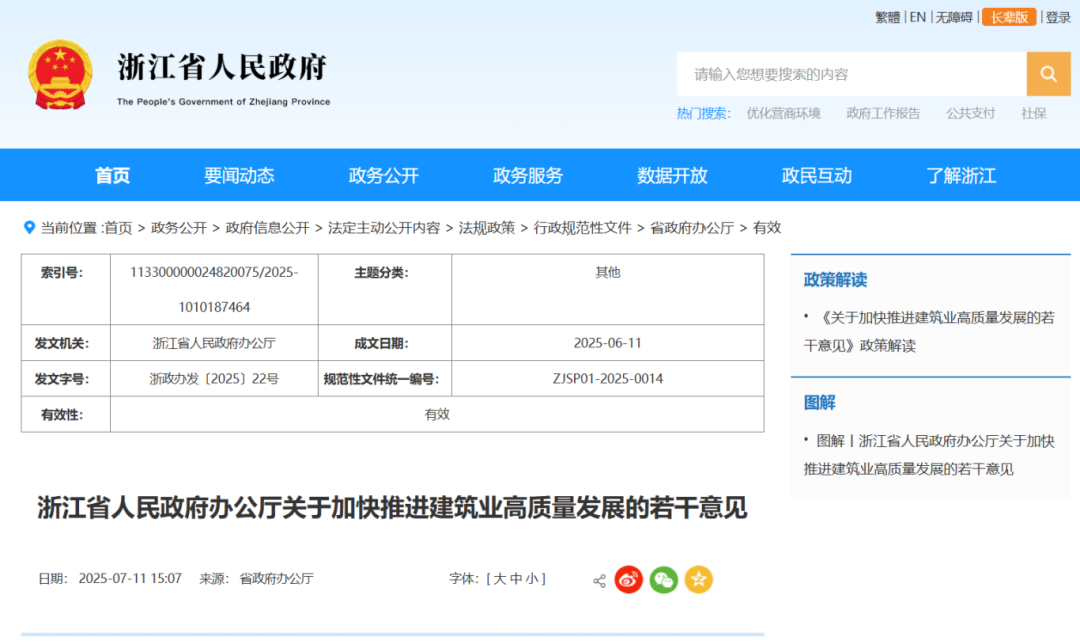Switch to the EN English version
The height and width of the screenshot is (644, 1080).
click(917, 17)
